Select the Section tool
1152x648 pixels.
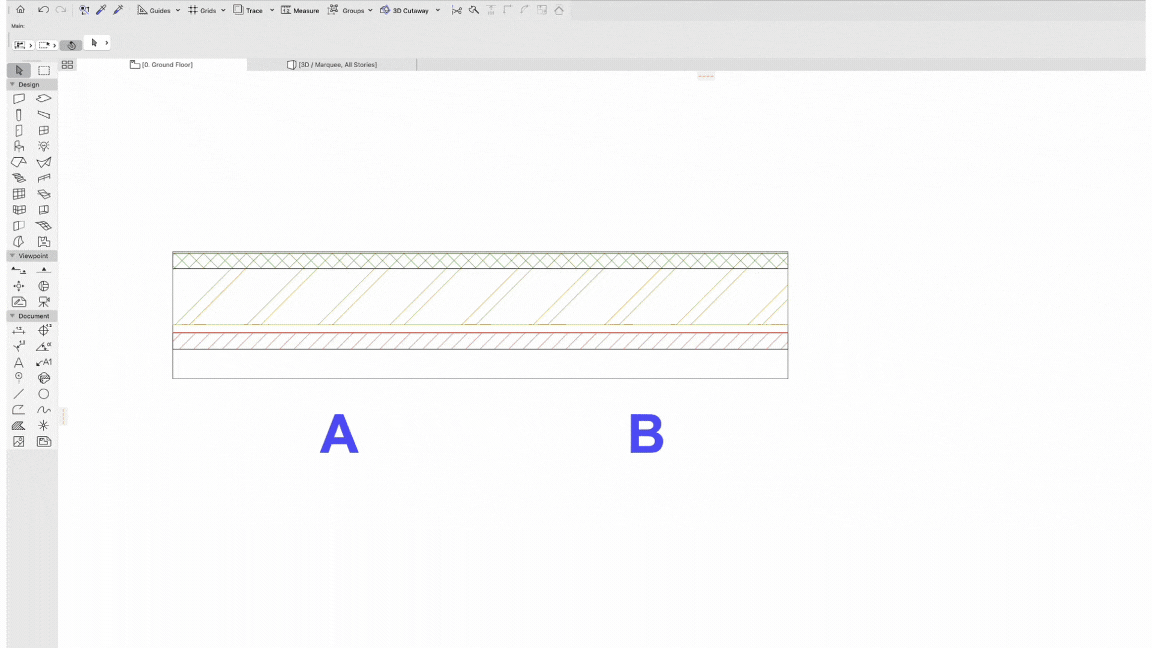tap(19, 270)
